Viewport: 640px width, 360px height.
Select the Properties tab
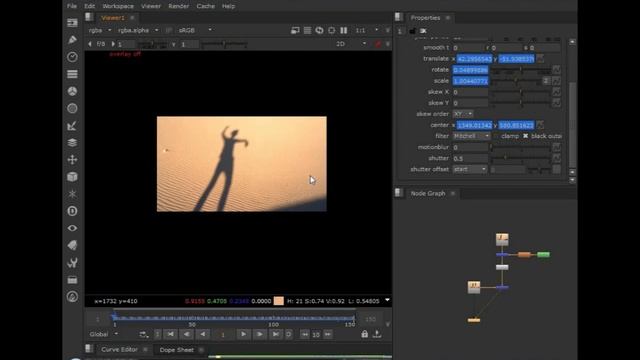coord(425,18)
